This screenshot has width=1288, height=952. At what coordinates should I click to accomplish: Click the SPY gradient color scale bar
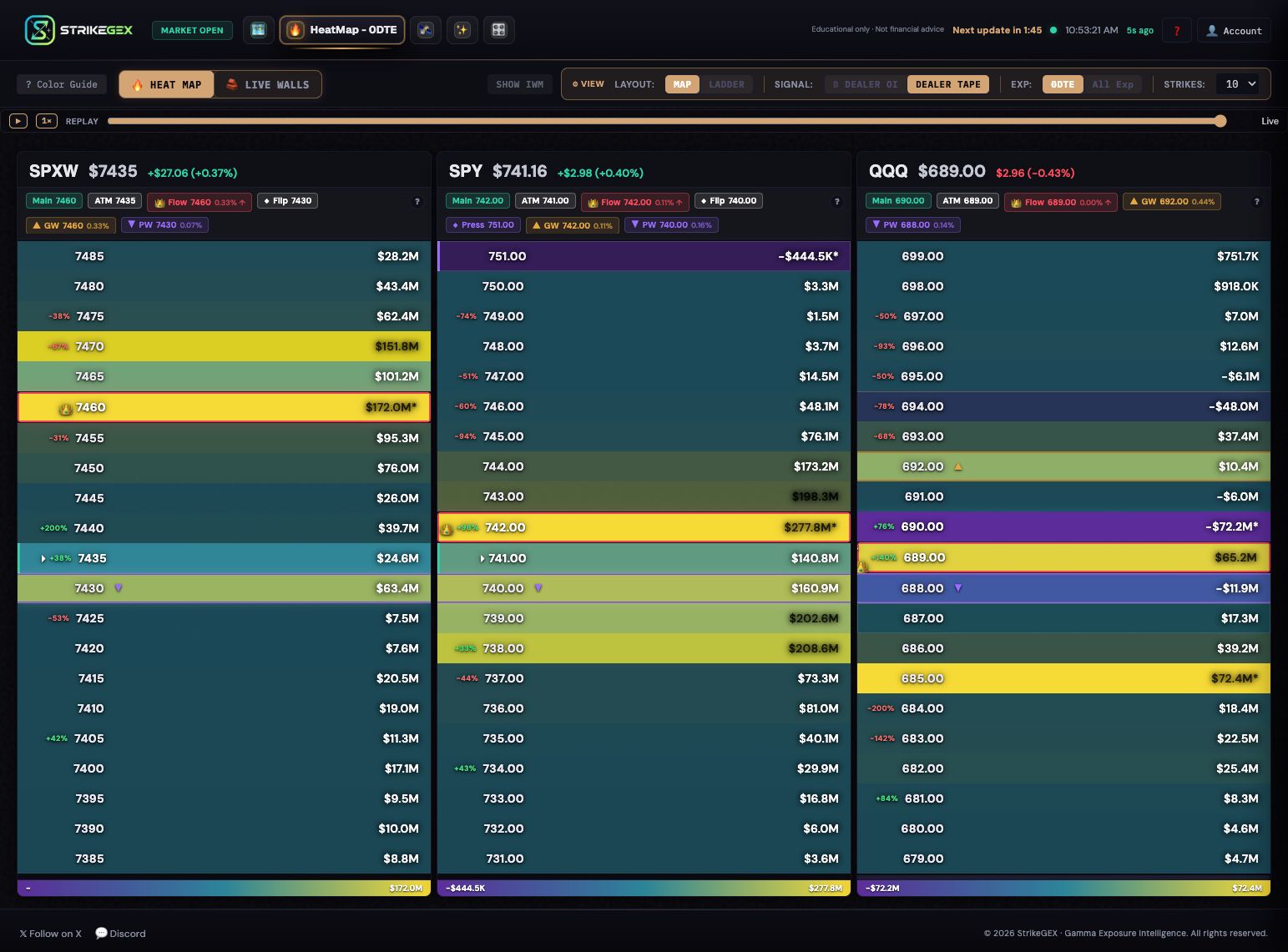point(644,888)
